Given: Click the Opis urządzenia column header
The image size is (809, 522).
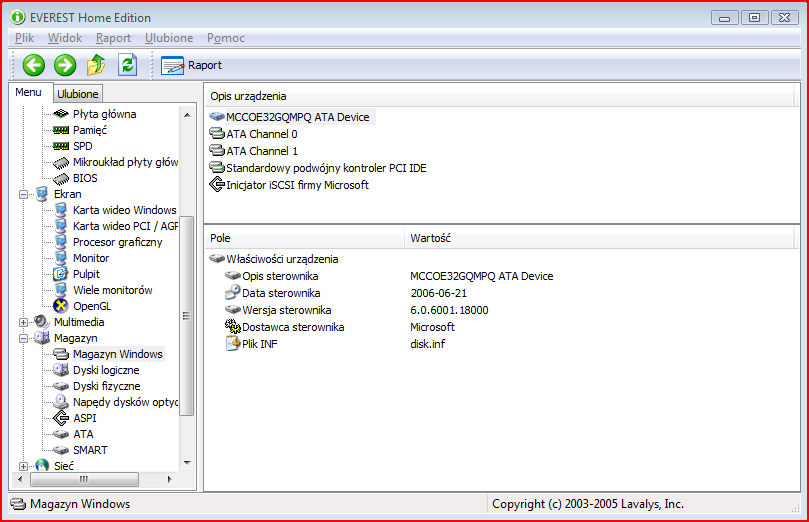Looking at the screenshot, I should coord(500,96).
